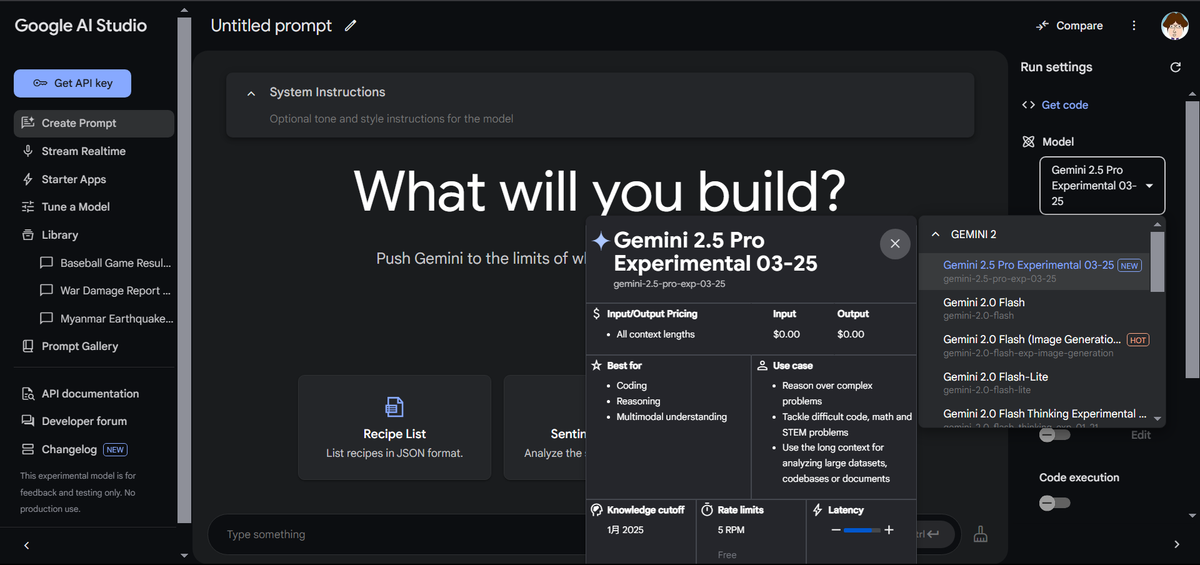Screen dimensions: 1200x565
Task: Open the three-dot more options menu
Action: pyautogui.click(x=1134, y=26)
